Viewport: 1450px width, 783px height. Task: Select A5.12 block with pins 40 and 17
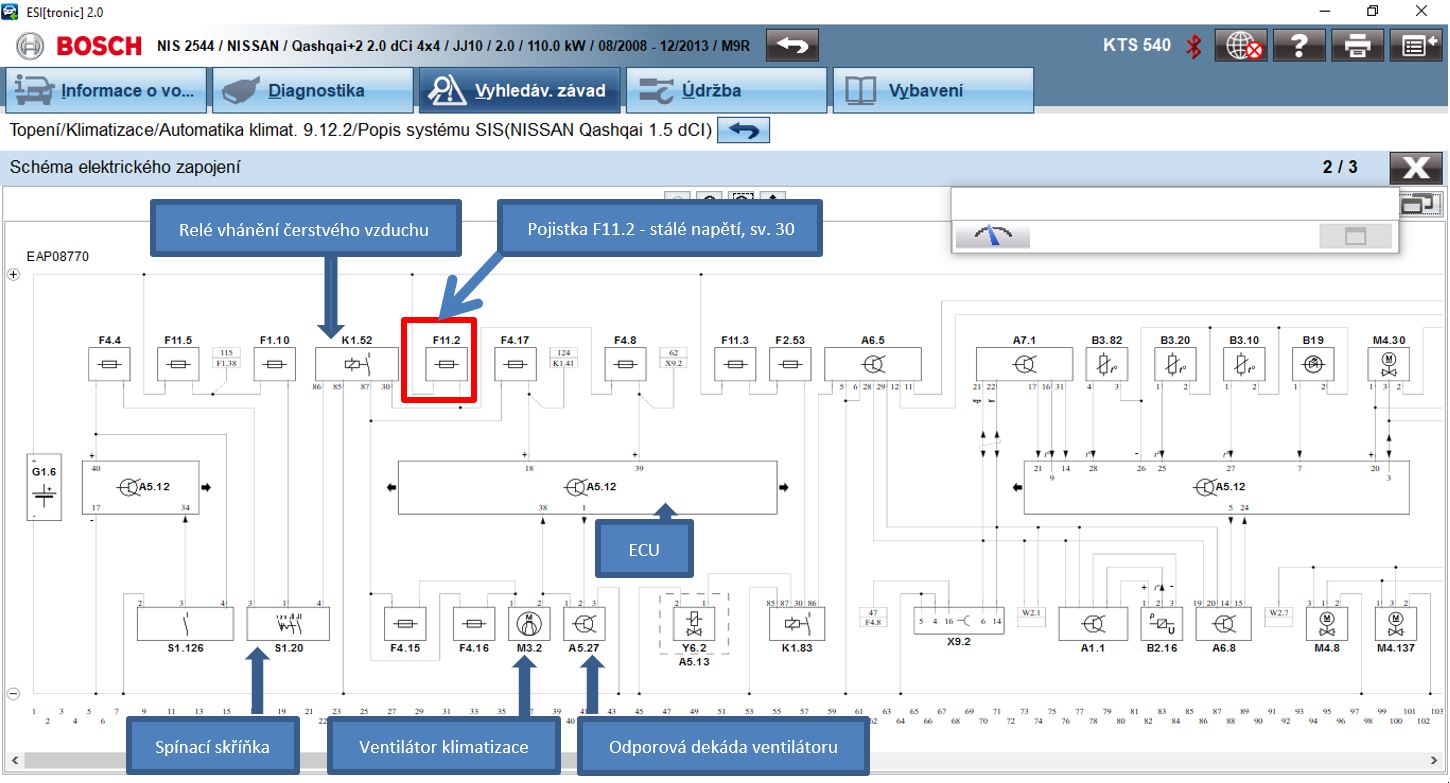[x=142, y=488]
